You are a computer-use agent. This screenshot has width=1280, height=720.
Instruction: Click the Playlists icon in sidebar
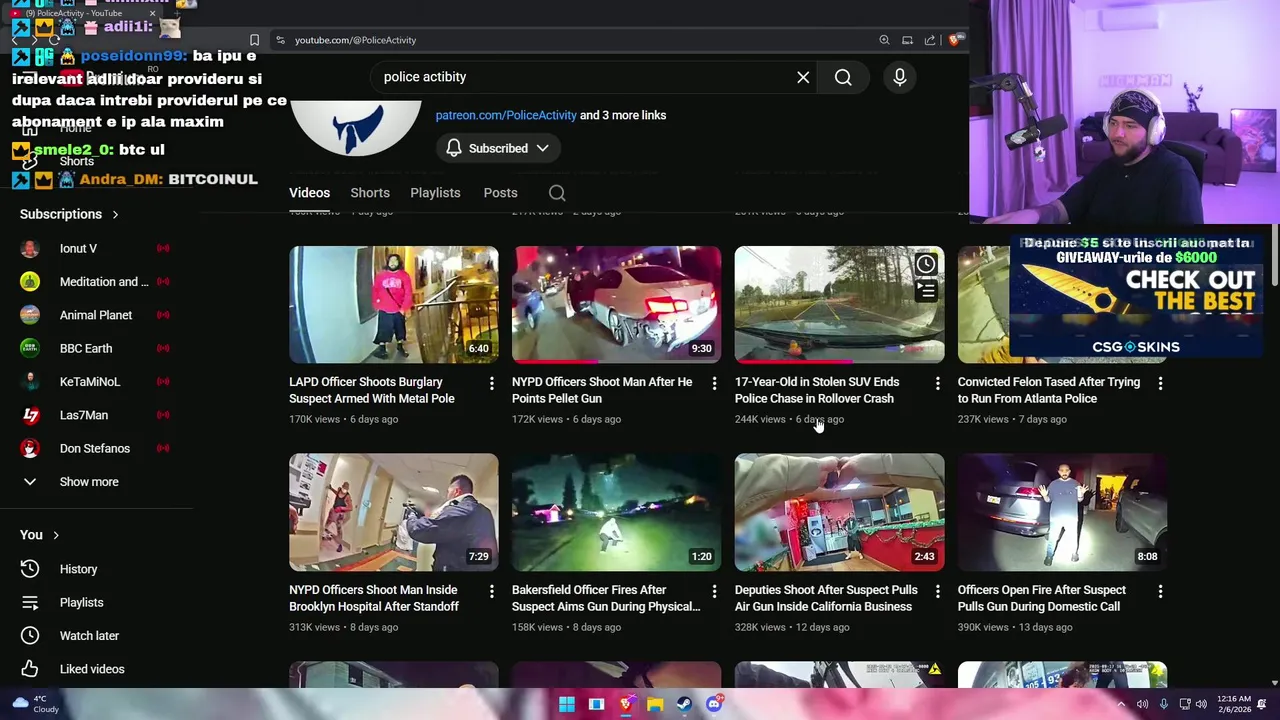pyautogui.click(x=30, y=602)
